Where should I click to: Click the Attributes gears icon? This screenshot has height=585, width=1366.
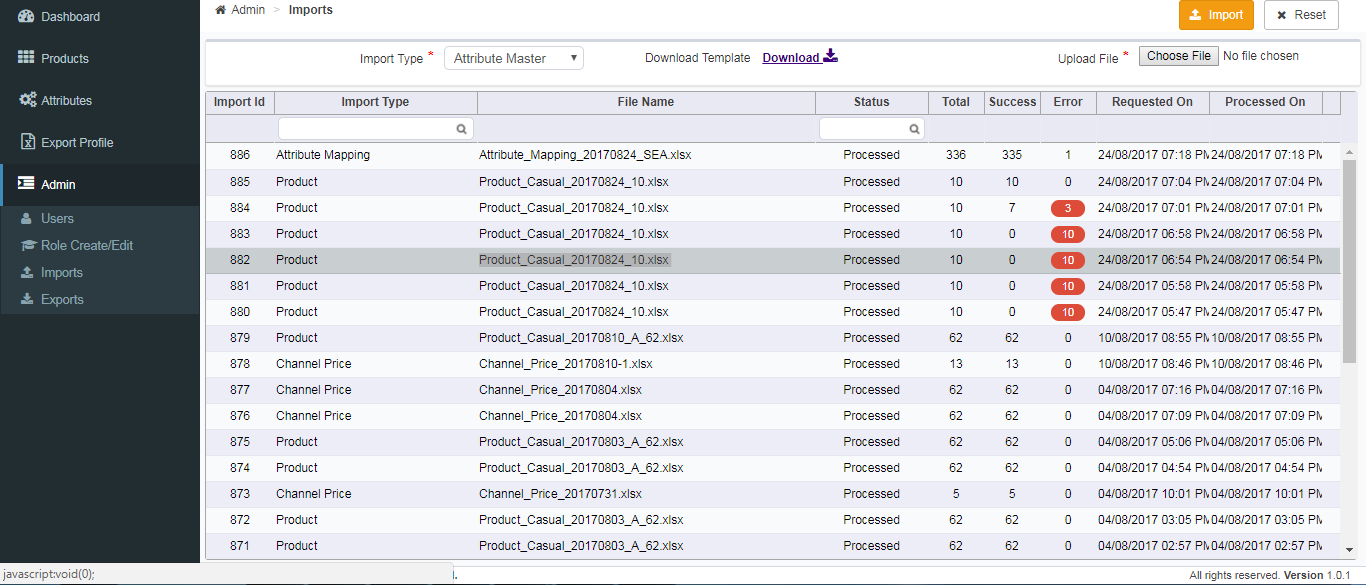click(x=27, y=100)
